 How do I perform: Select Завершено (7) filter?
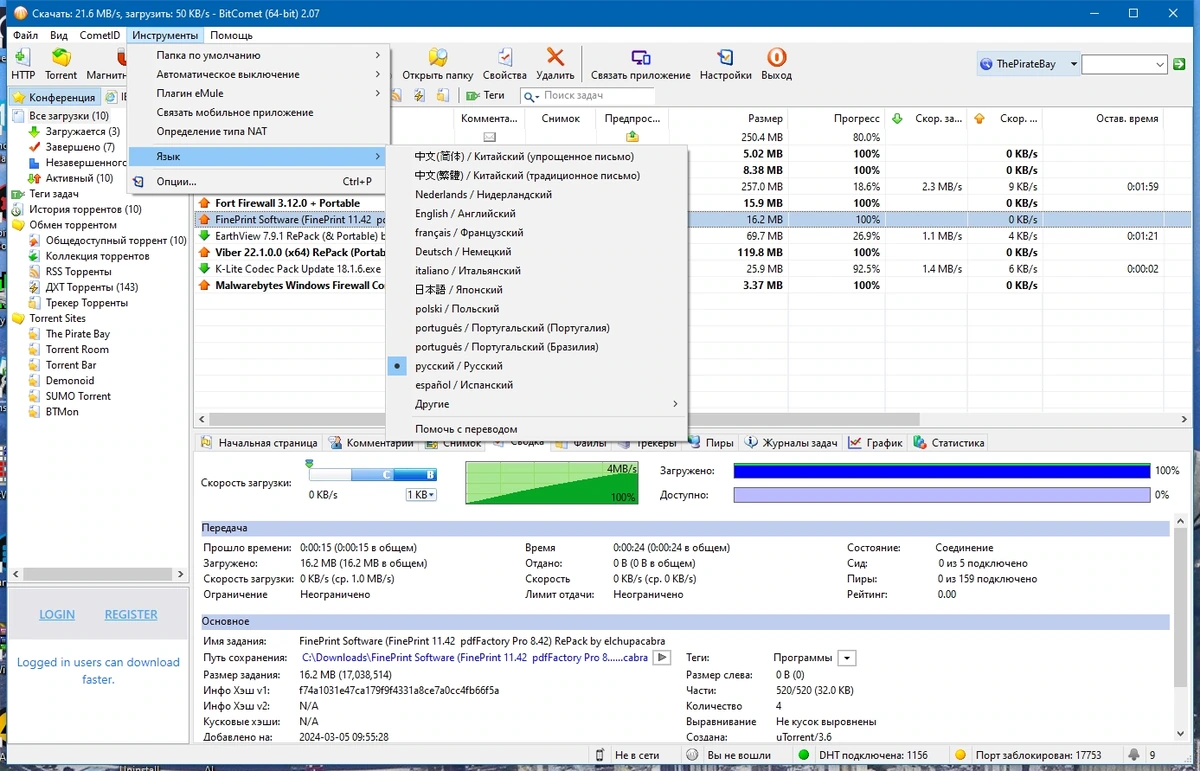(80, 147)
